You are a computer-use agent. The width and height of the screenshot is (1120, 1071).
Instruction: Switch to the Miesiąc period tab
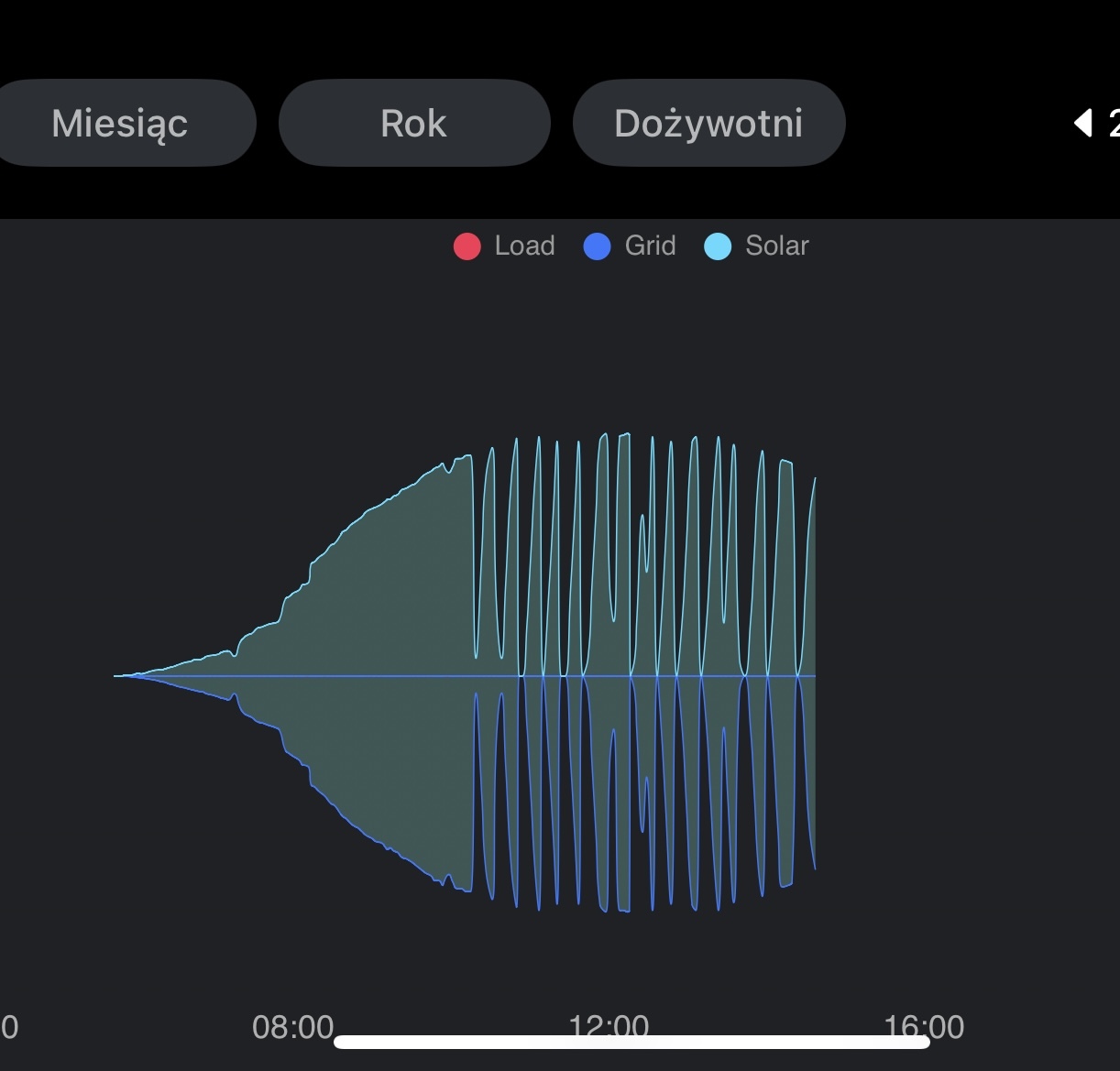pos(120,123)
